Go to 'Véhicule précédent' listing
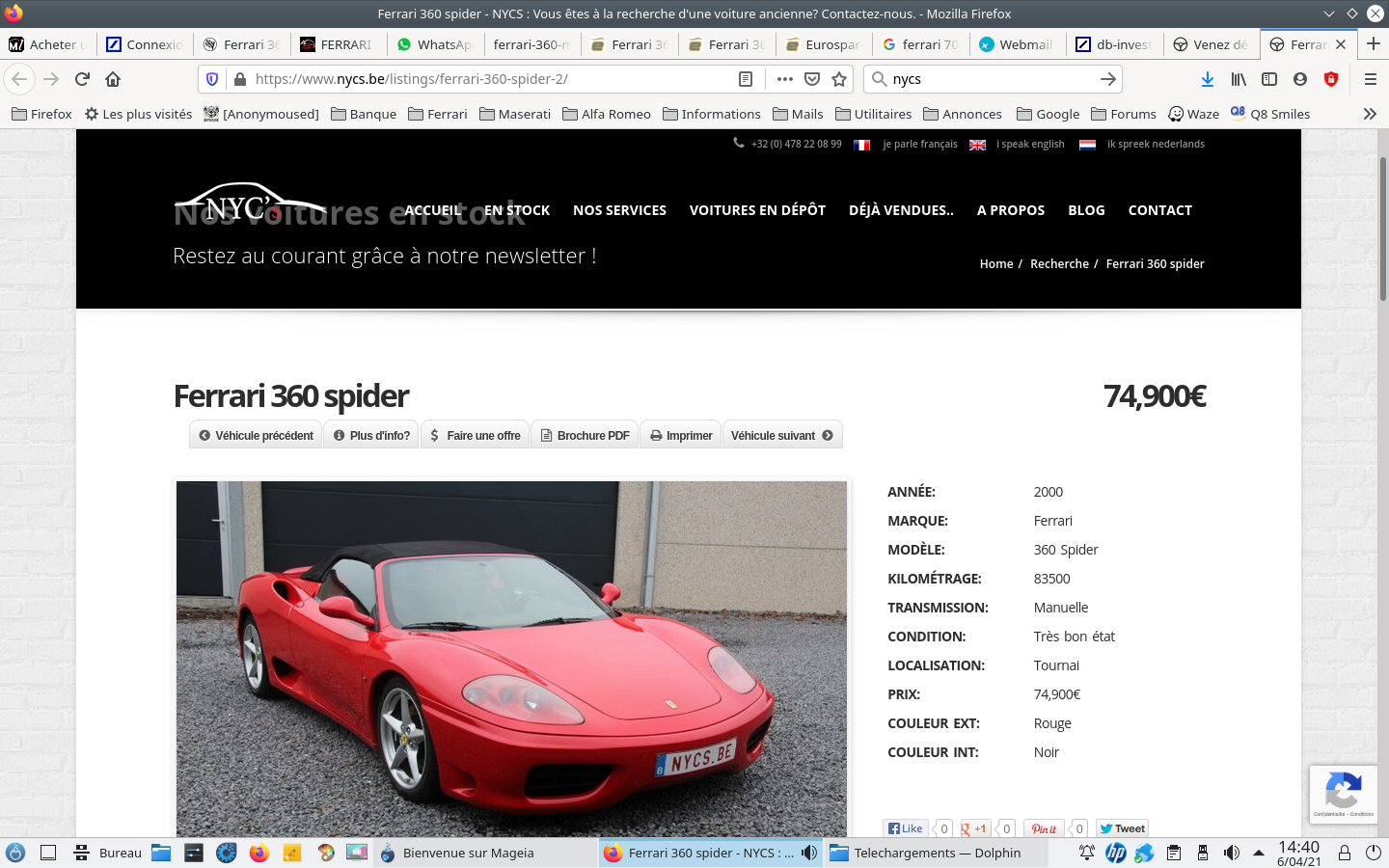The height and width of the screenshot is (868, 1389). pyautogui.click(x=257, y=435)
